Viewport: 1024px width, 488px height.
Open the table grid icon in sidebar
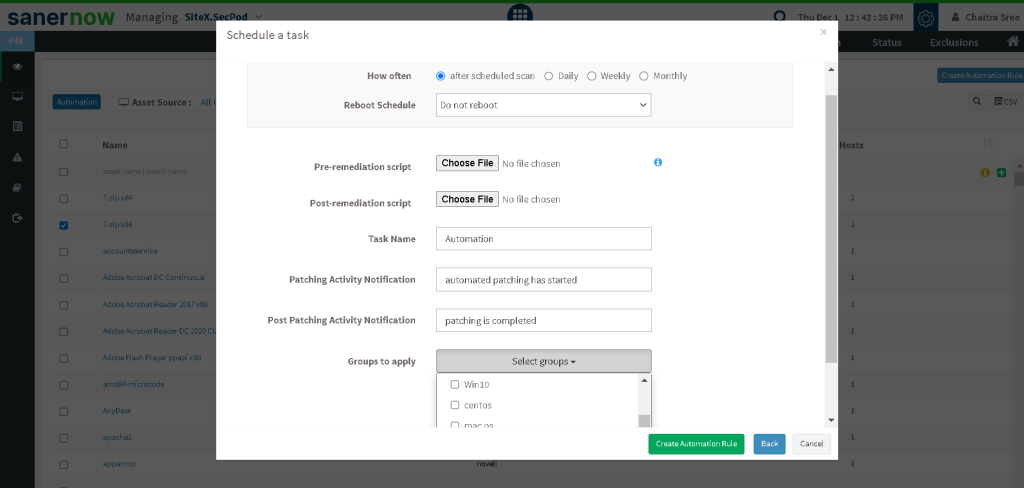pyautogui.click(x=18, y=126)
